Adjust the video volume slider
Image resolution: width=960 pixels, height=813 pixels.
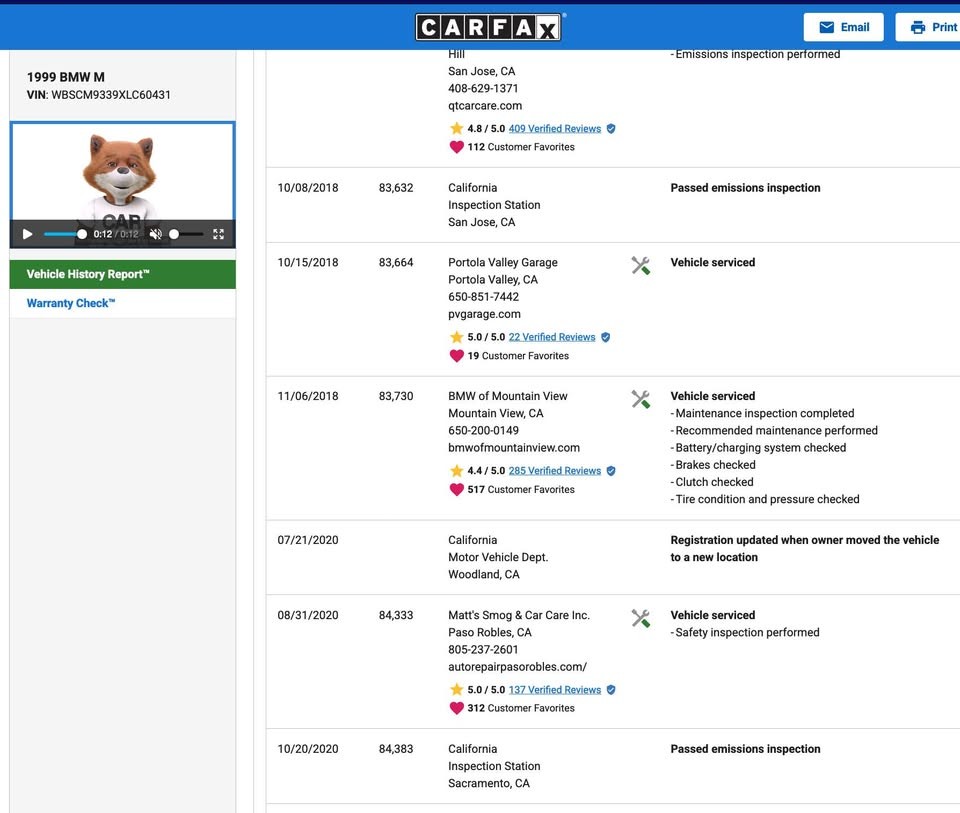[185, 234]
